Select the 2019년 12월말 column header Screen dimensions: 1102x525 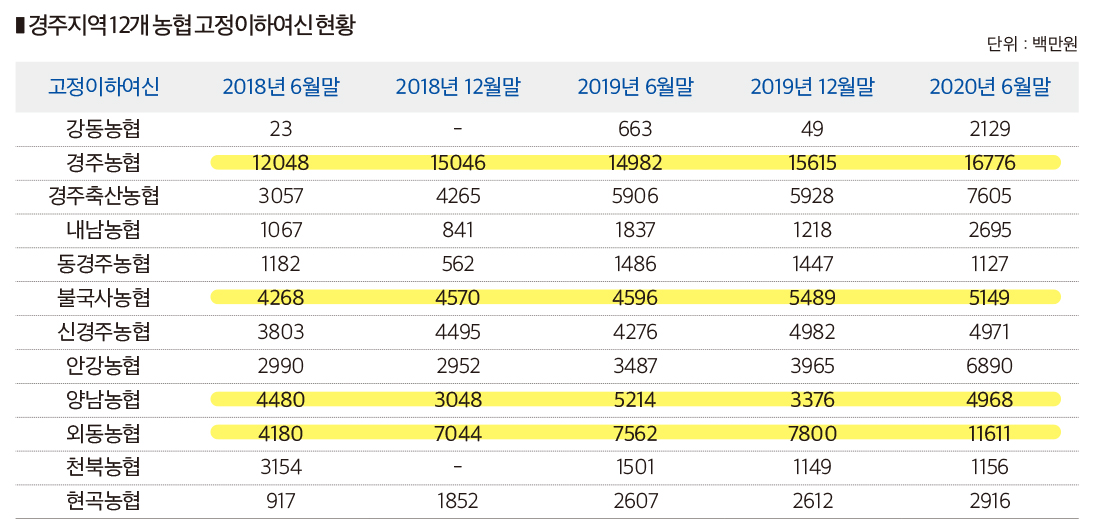[x=812, y=87]
